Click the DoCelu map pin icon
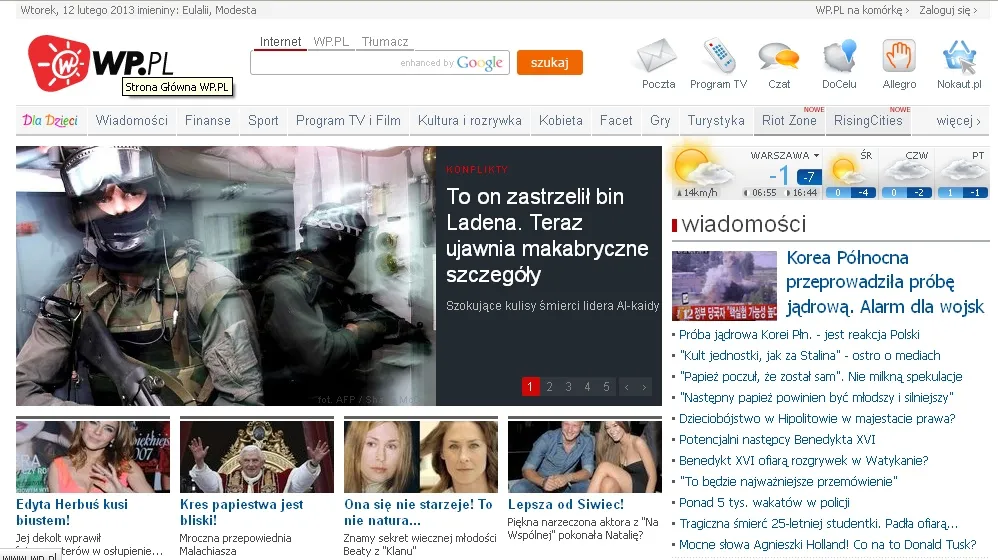 click(840, 56)
